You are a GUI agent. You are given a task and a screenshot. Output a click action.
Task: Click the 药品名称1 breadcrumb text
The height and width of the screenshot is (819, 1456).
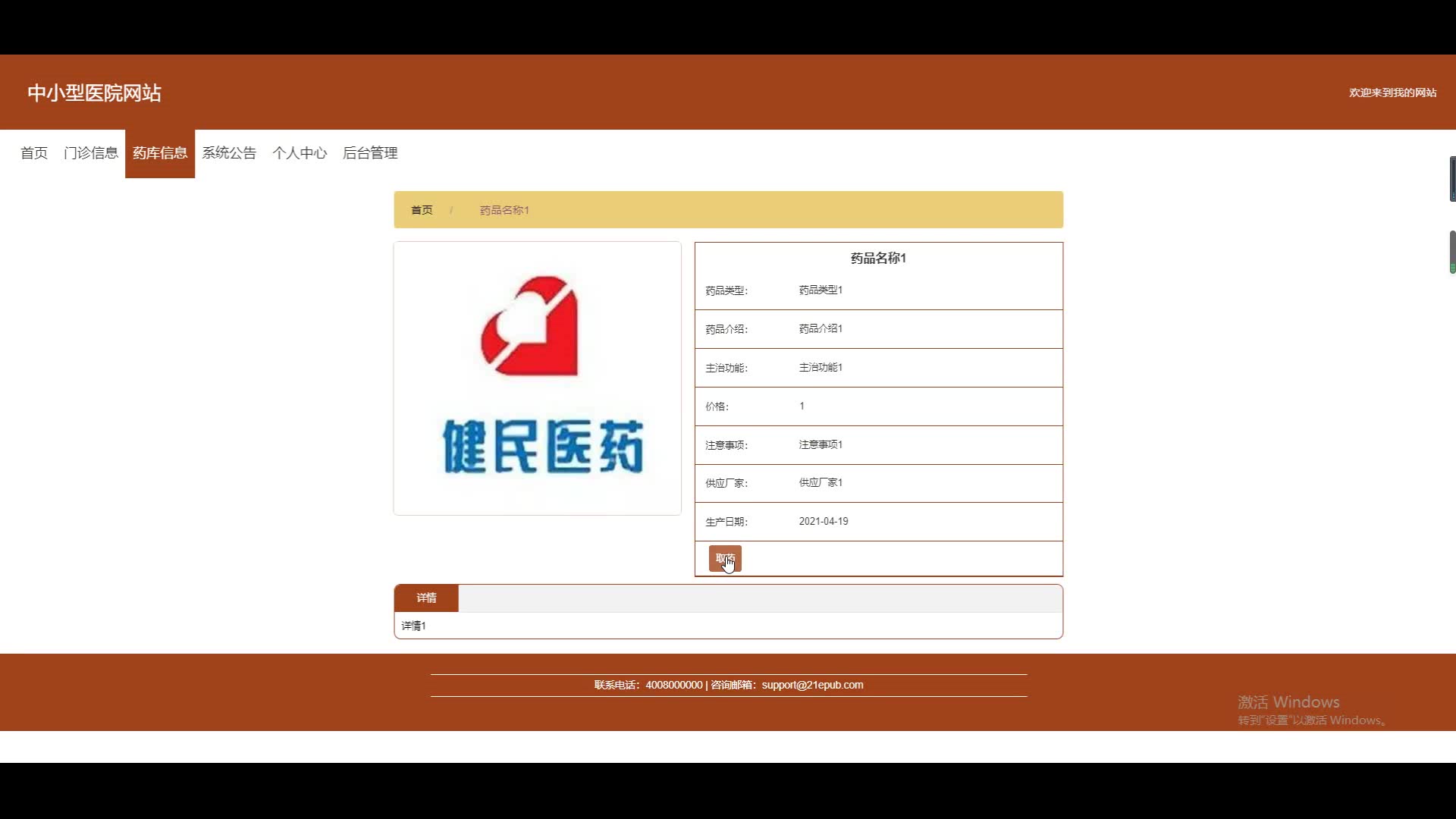coord(504,210)
